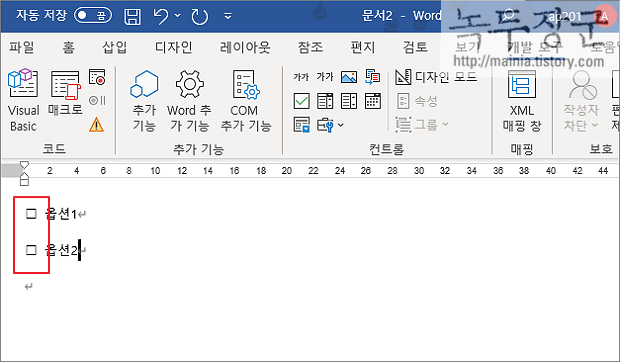Open the Macros dialog
The image size is (620, 362).
pyautogui.click(x=65, y=93)
